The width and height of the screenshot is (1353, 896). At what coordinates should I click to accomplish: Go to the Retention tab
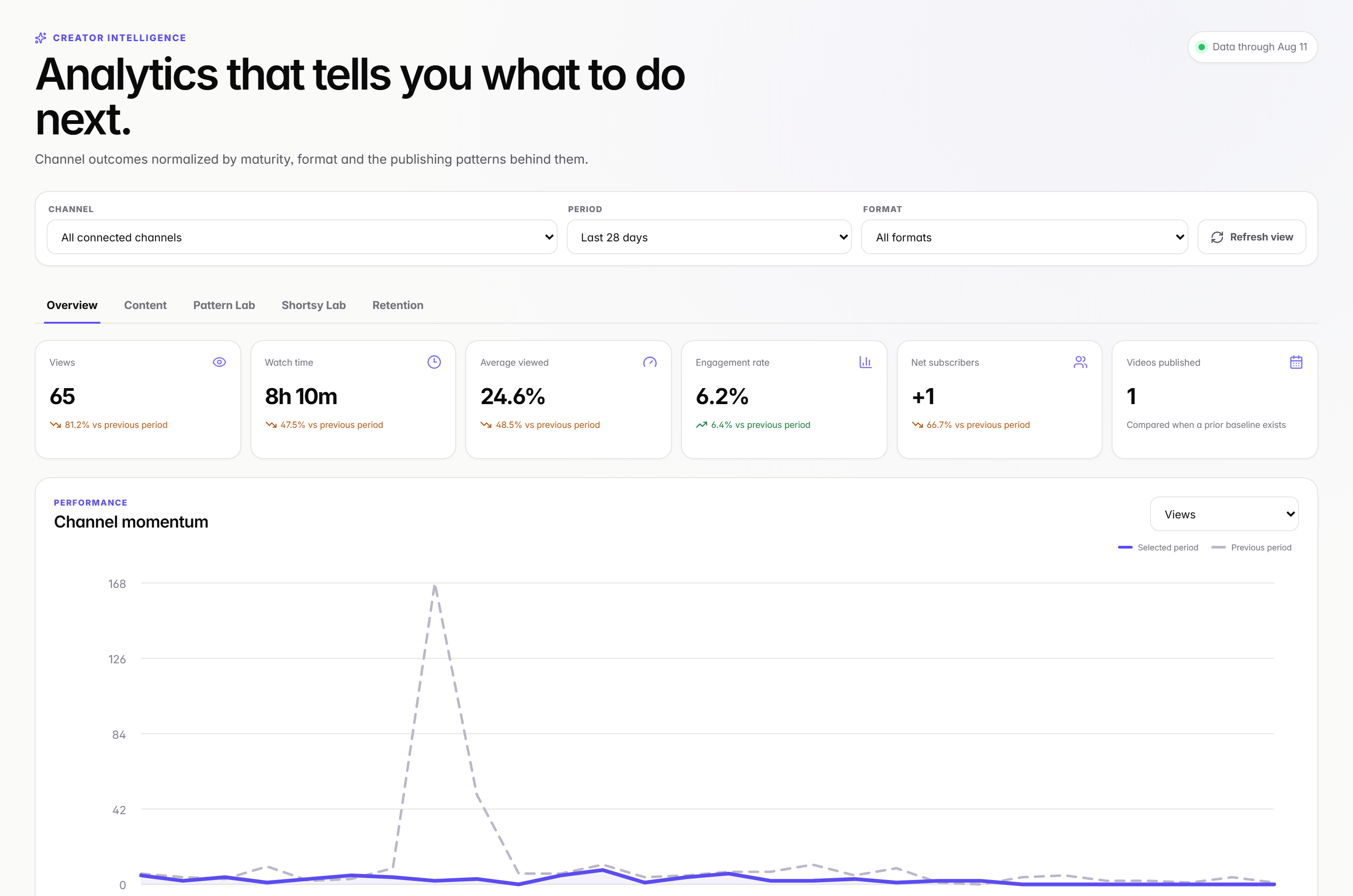tap(398, 305)
